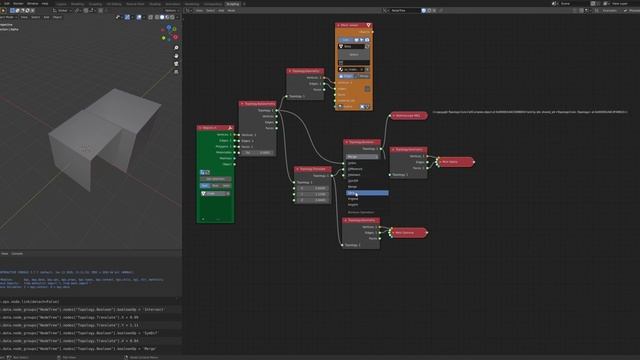This screenshot has width=640, height=360.
Task: Toggle camera view with the camera icon
Action: tap(176, 64)
